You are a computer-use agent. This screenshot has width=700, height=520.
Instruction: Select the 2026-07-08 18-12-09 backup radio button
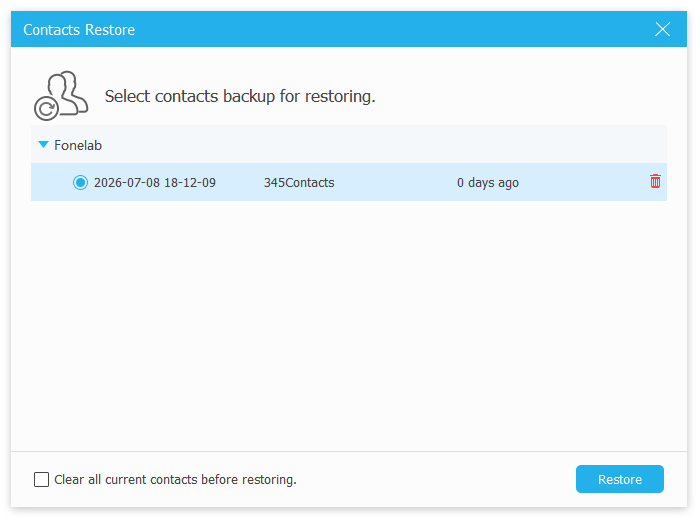tap(80, 182)
